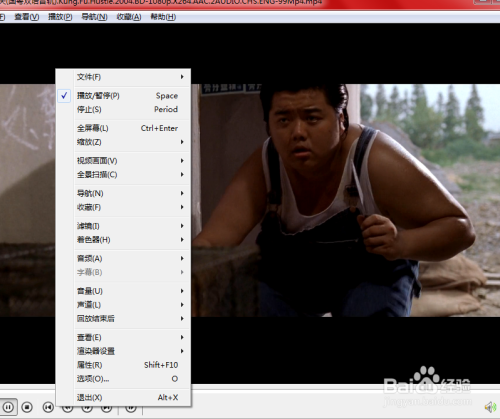Open the 播放(P) menu in menu bar

60,17
